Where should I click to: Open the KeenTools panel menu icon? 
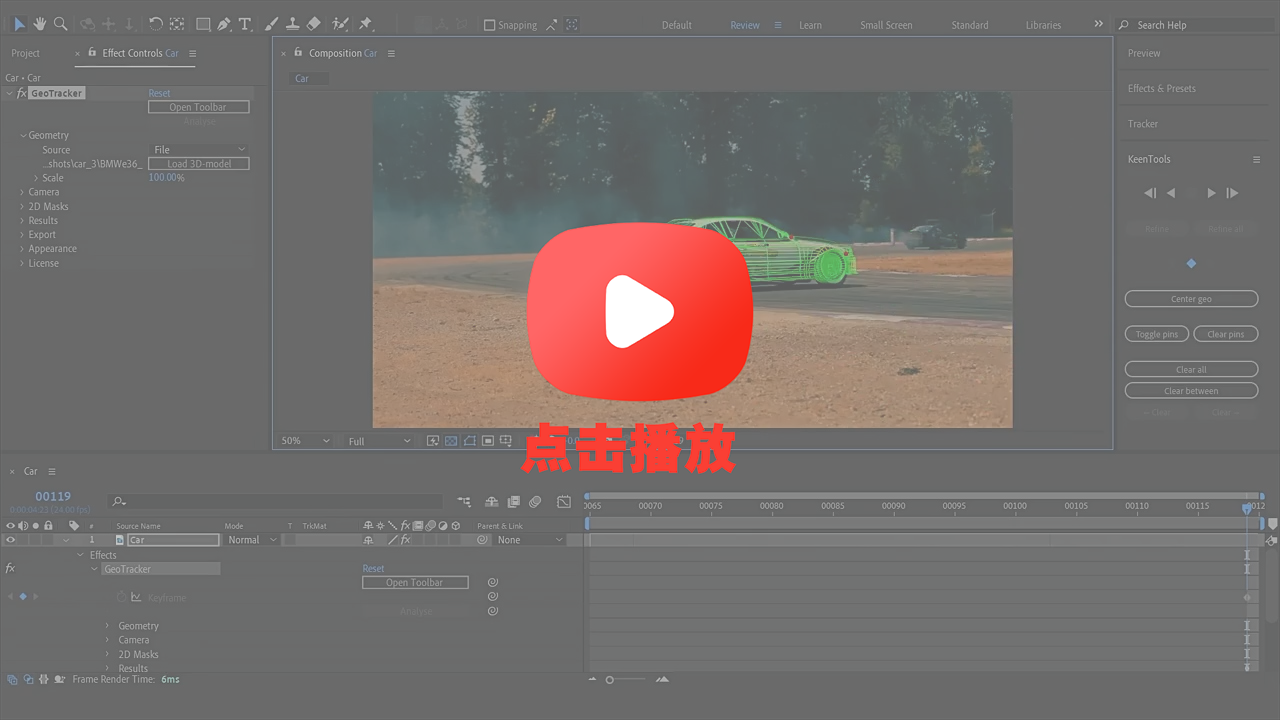pos(1257,160)
